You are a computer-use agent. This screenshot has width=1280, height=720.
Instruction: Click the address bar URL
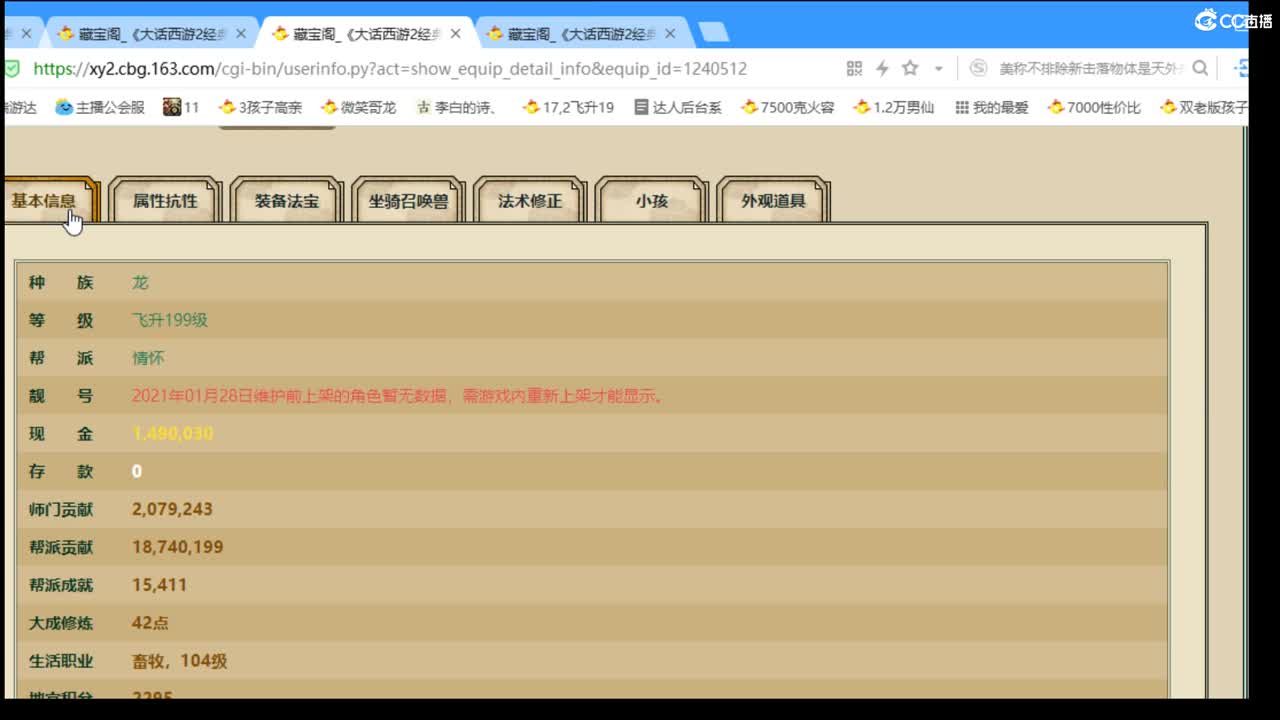point(390,69)
